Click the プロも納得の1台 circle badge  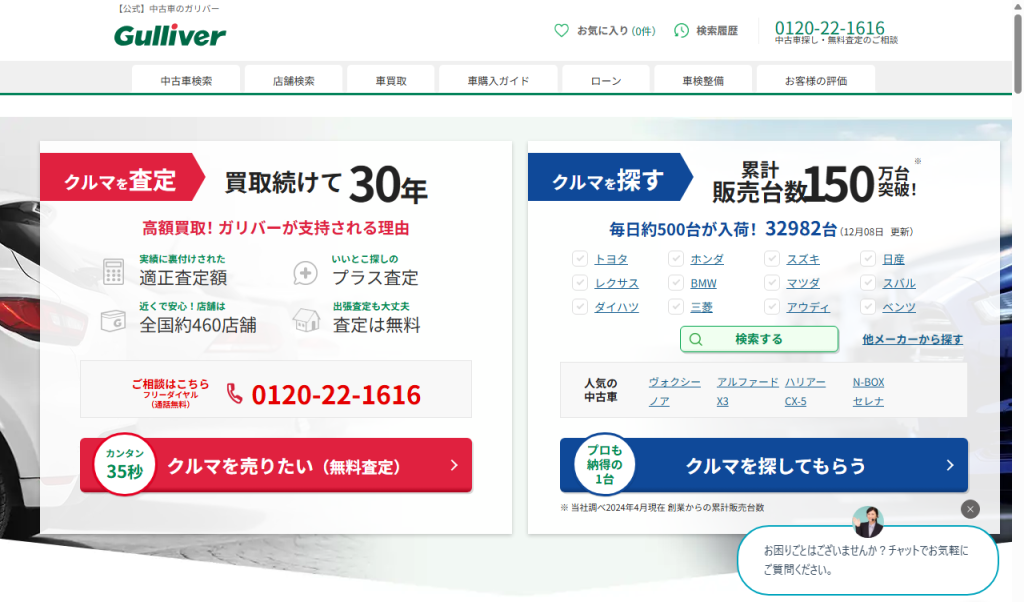pyautogui.click(x=604, y=464)
